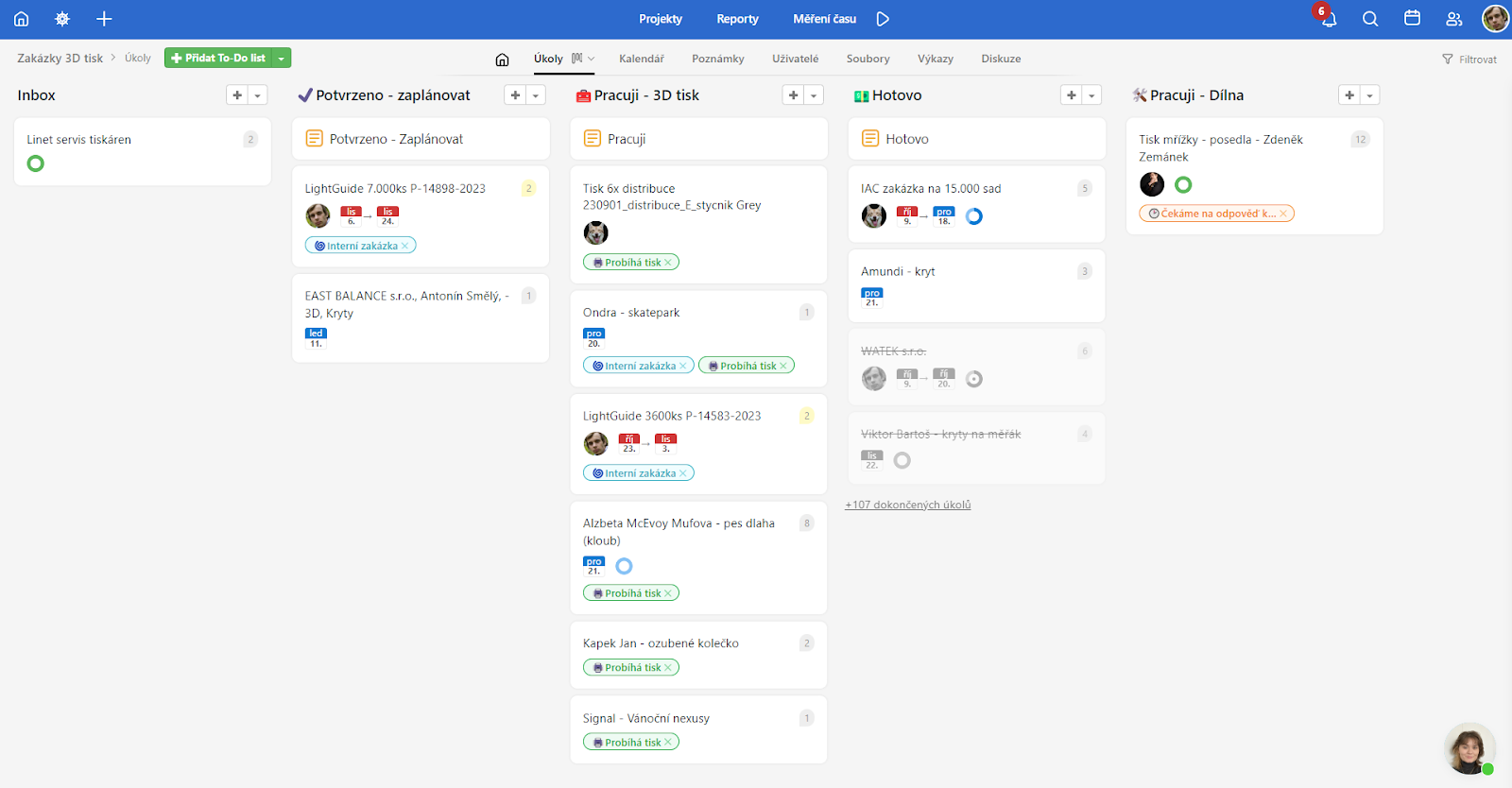The width and height of the screenshot is (1512, 788).
Task: Open the calendar icon in top bar
Action: [1412, 18]
